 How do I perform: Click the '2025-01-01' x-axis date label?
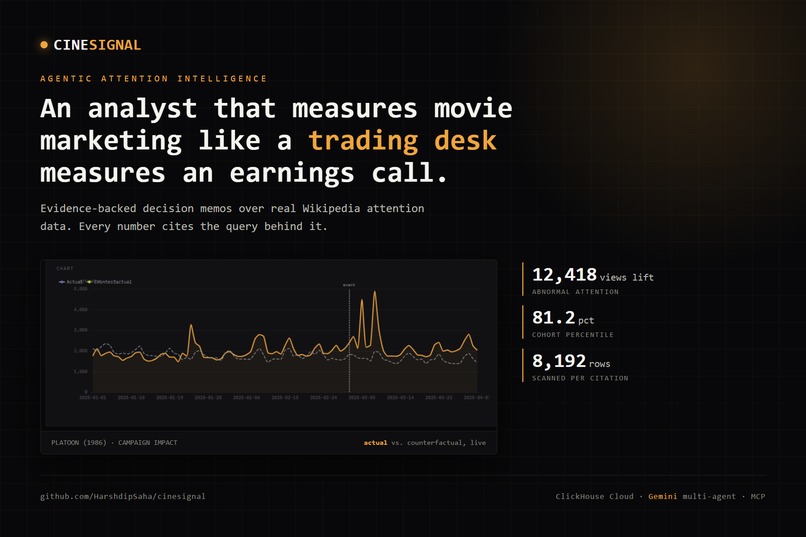tap(93, 397)
